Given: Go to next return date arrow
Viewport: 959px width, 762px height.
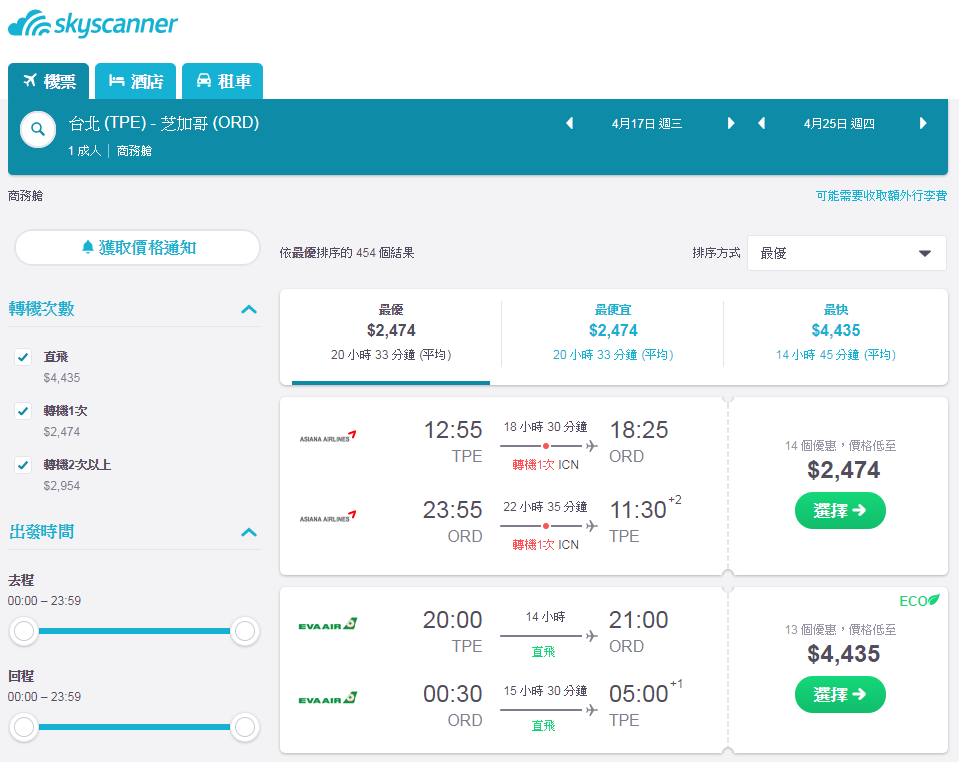Looking at the screenshot, I should [x=923, y=124].
